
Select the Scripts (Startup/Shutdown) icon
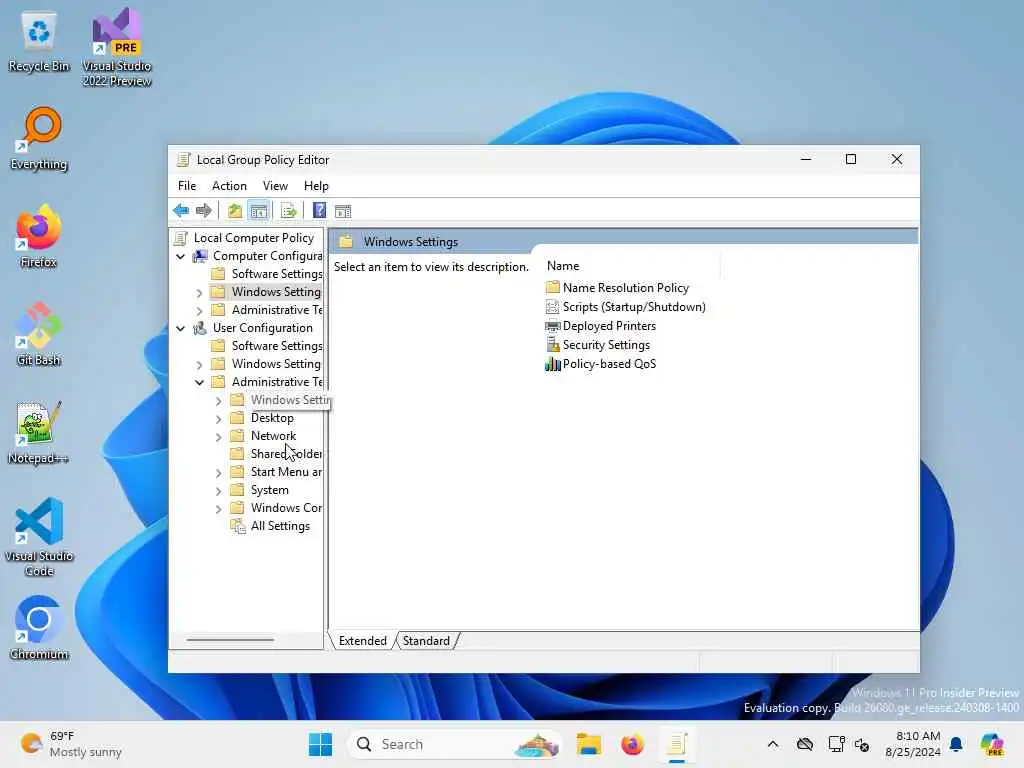[552, 306]
